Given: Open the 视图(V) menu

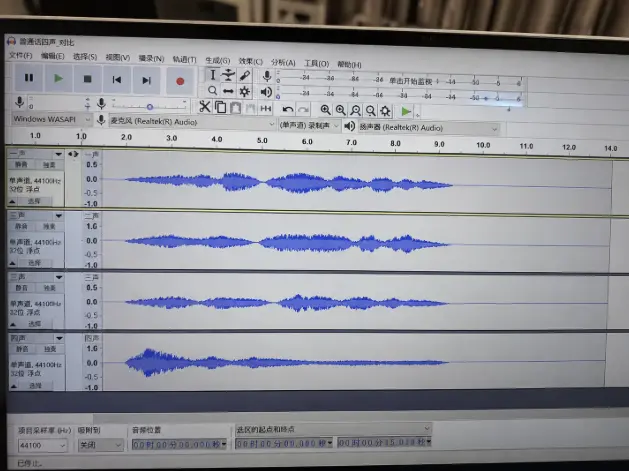Looking at the screenshot, I should (x=118, y=58).
